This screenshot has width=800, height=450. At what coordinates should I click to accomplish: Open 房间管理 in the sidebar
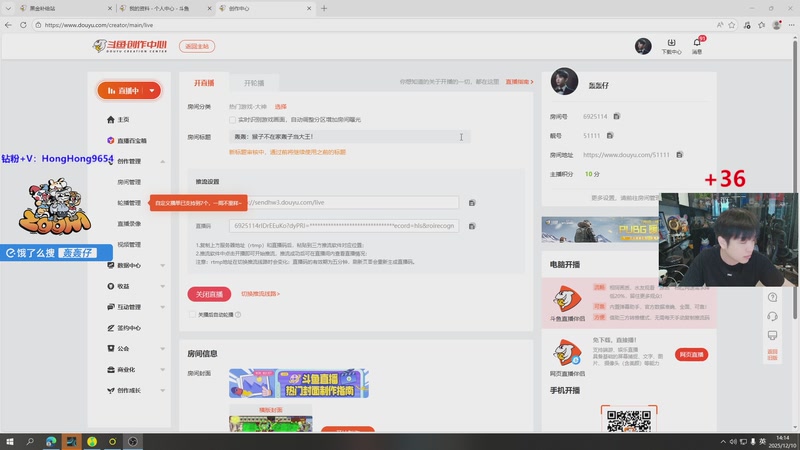coord(129,182)
